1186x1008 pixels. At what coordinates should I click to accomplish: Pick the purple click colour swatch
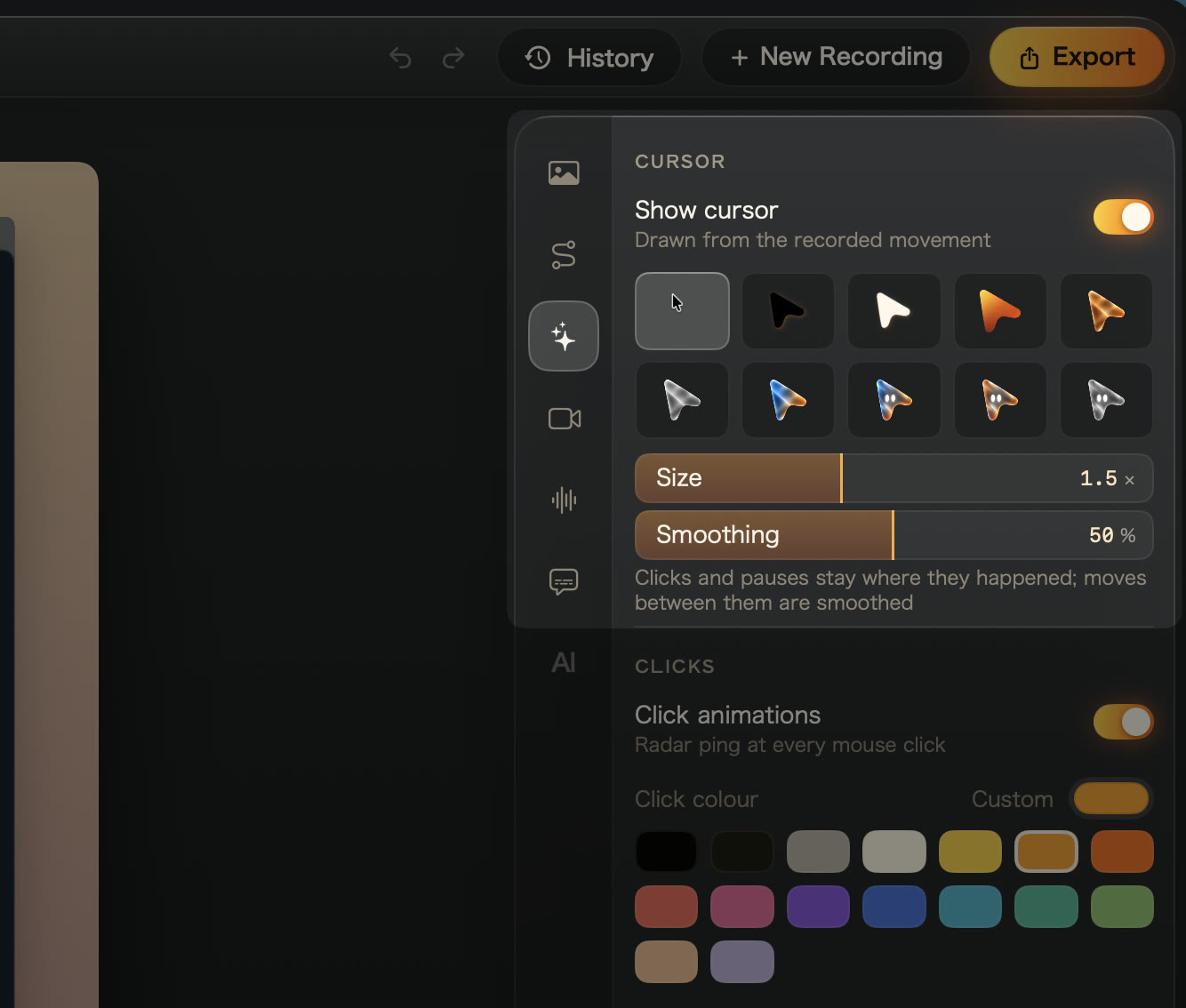pyautogui.click(x=818, y=907)
